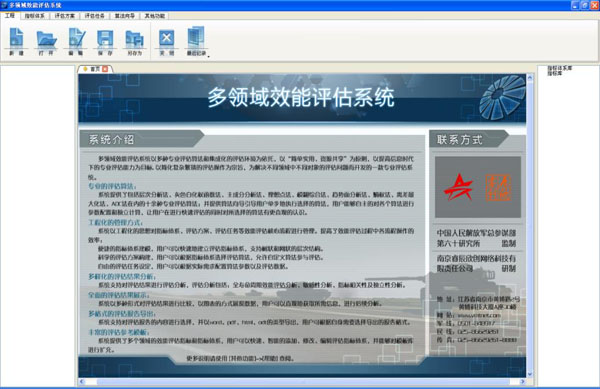600x389 pixels.
Task: Click the blue heading 专业的评估算法
Action: coord(112,186)
